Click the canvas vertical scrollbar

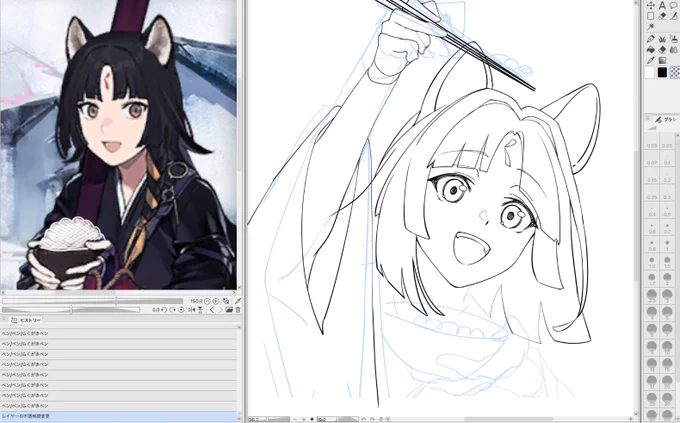coord(637,208)
